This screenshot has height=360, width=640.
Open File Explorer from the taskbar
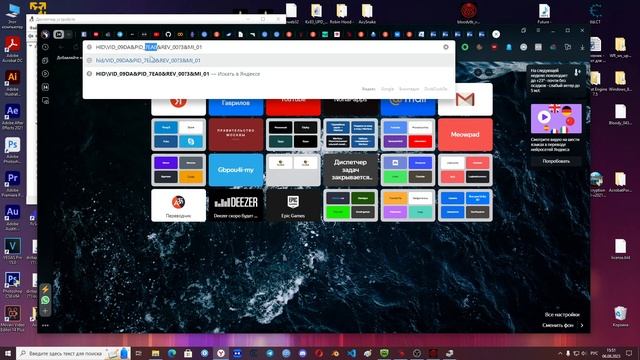click(156, 353)
